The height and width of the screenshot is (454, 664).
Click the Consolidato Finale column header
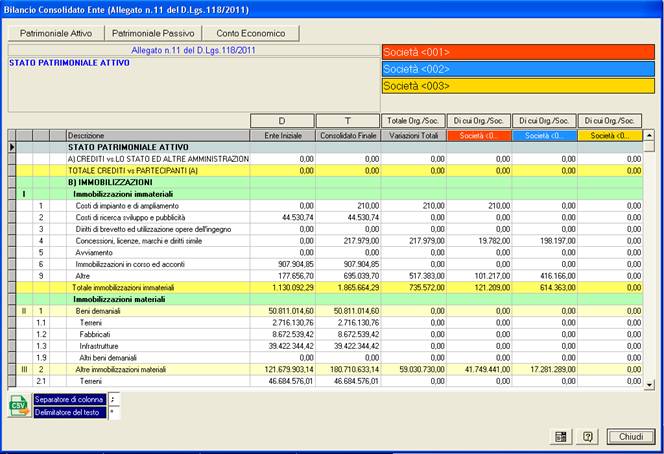348,136
